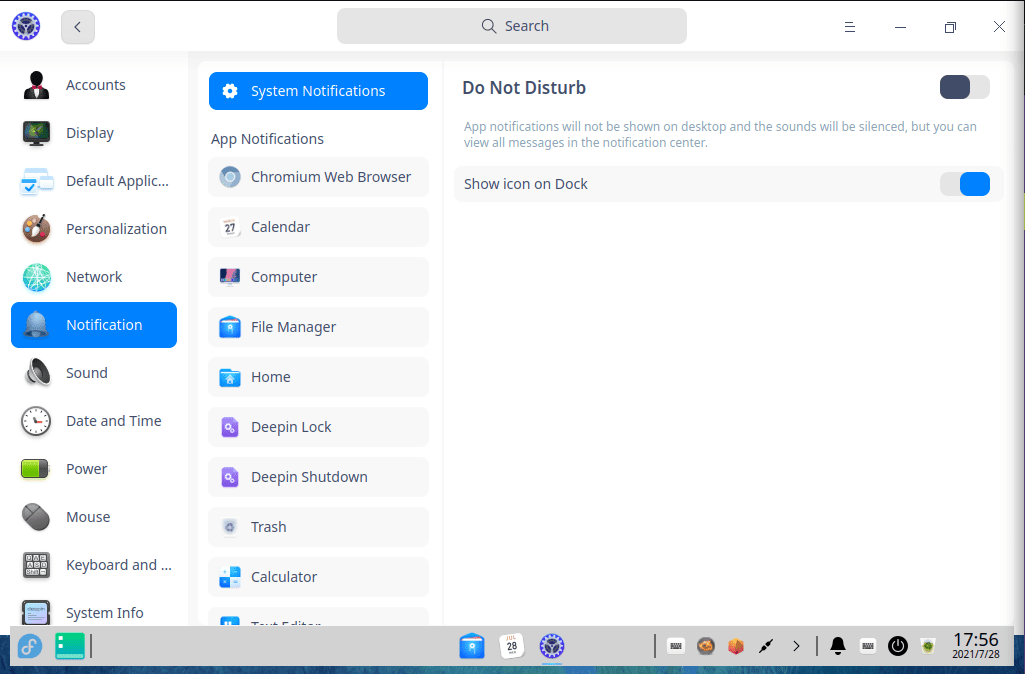Open Calculator notification settings
The width and height of the screenshot is (1025, 674).
coord(318,577)
